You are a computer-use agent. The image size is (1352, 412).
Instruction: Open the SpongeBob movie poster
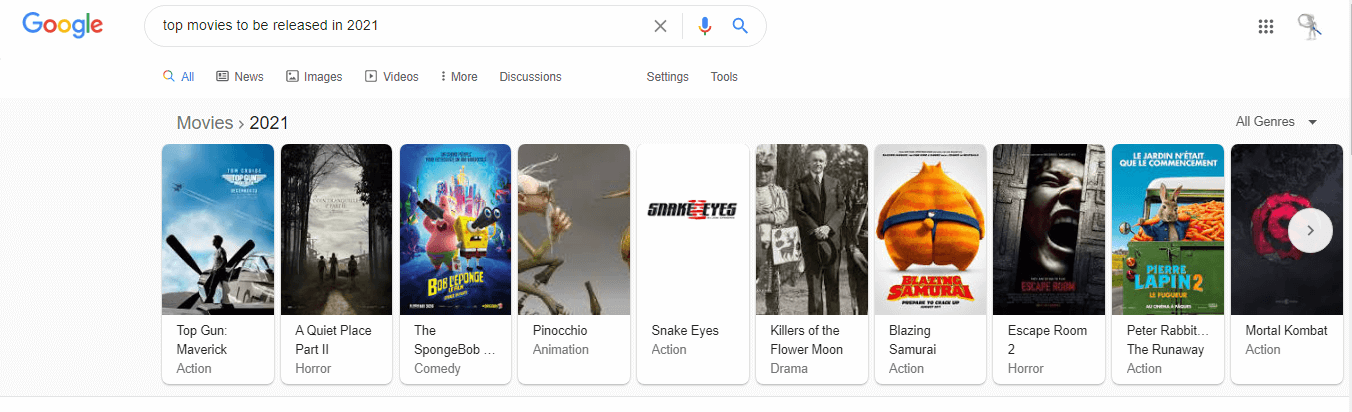[455, 230]
